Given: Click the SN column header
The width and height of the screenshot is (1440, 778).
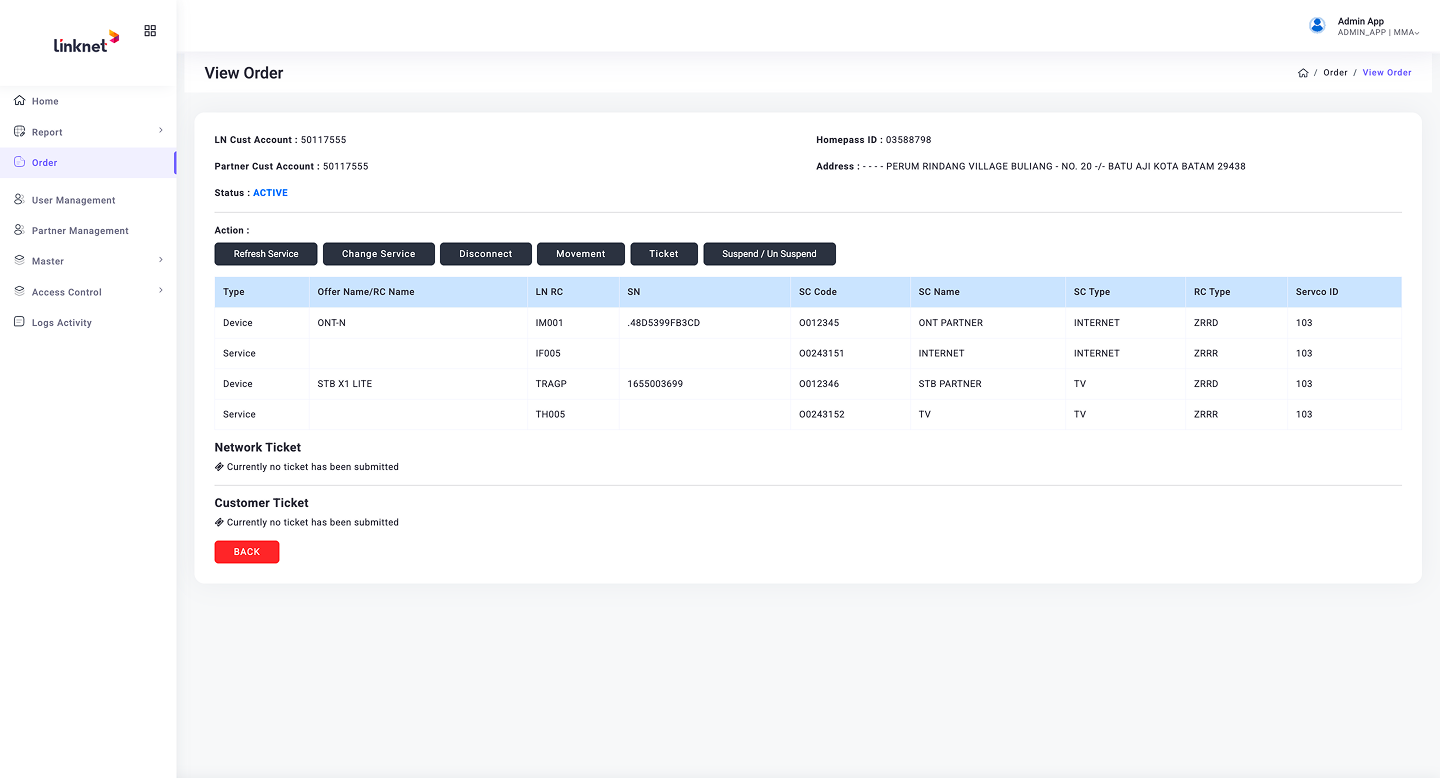Looking at the screenshot, I should (705, 292).
